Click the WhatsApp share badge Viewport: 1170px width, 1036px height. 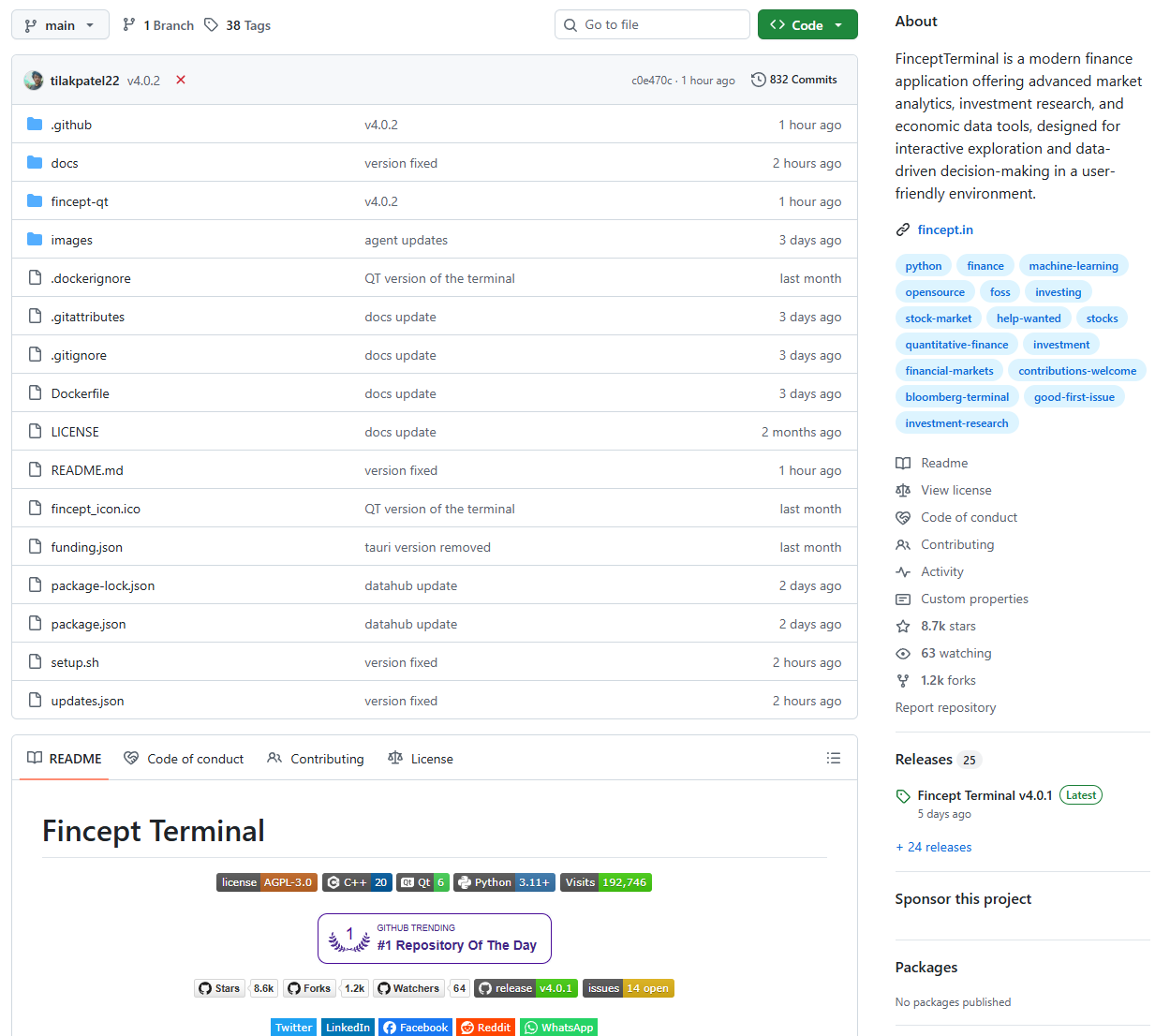click(x=558, y=1027)
